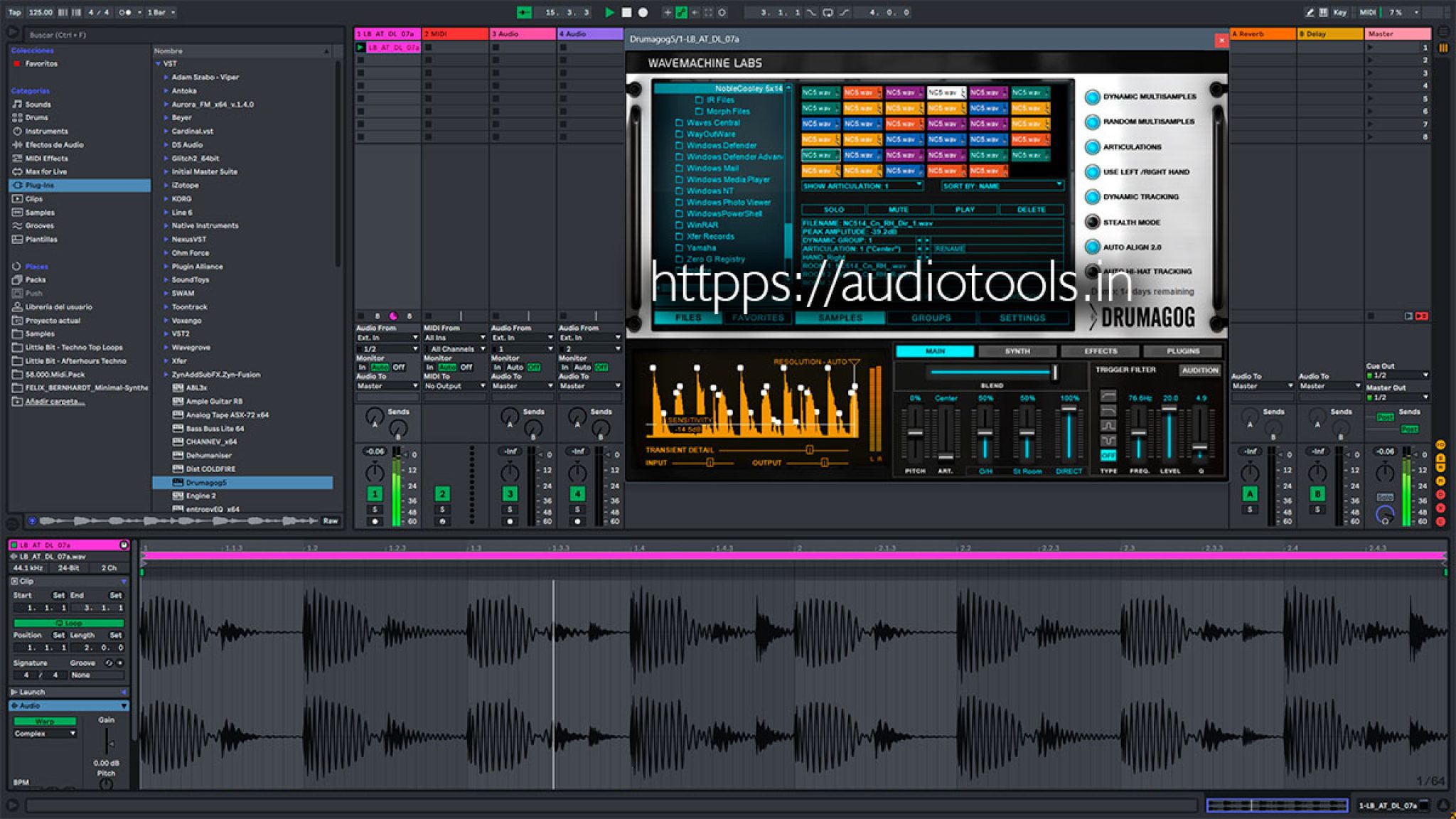Screen dimensions: 1456x819
Task: Click the MUTE button in Drumagog samples
Action: [x=899, y=210]
